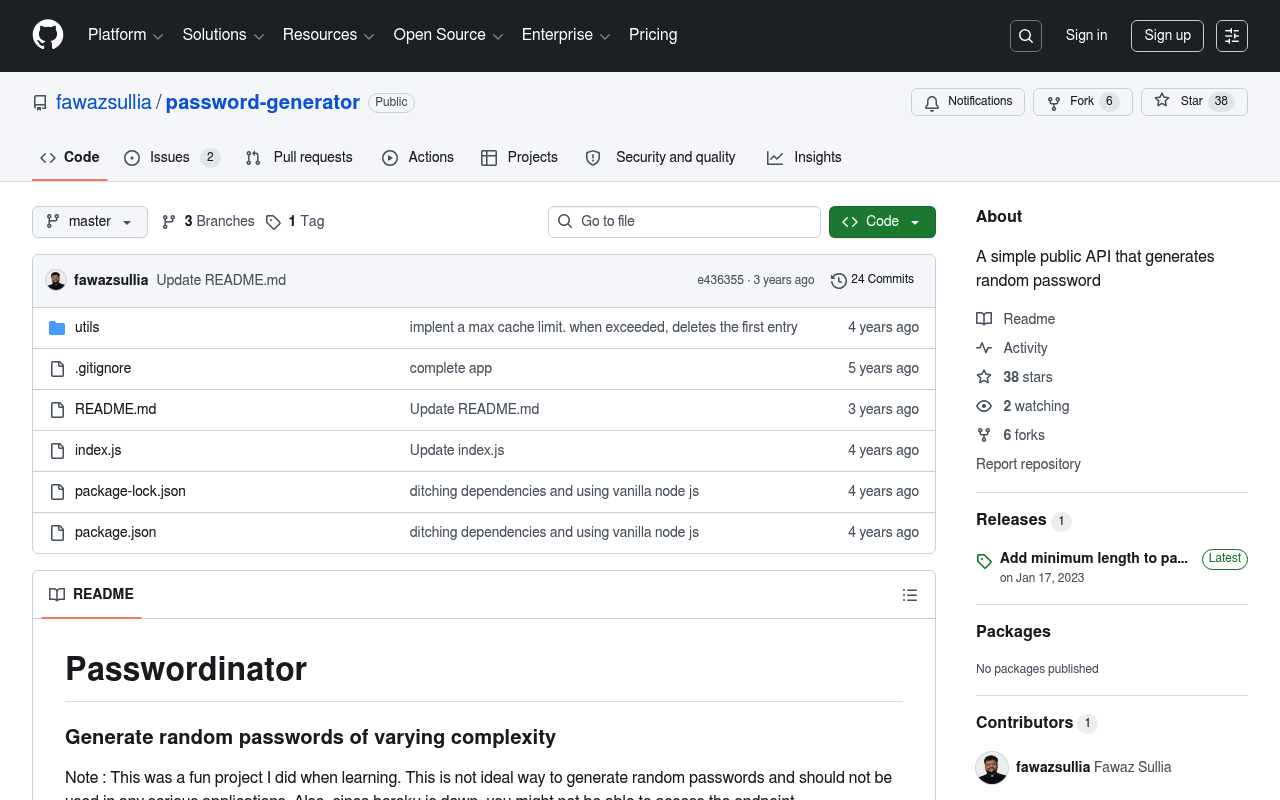Image resolution: width=1280 pixels, height=800 pixels.
Task: Click the tag icon next to 1 Tag
Action: coord(273,222)
